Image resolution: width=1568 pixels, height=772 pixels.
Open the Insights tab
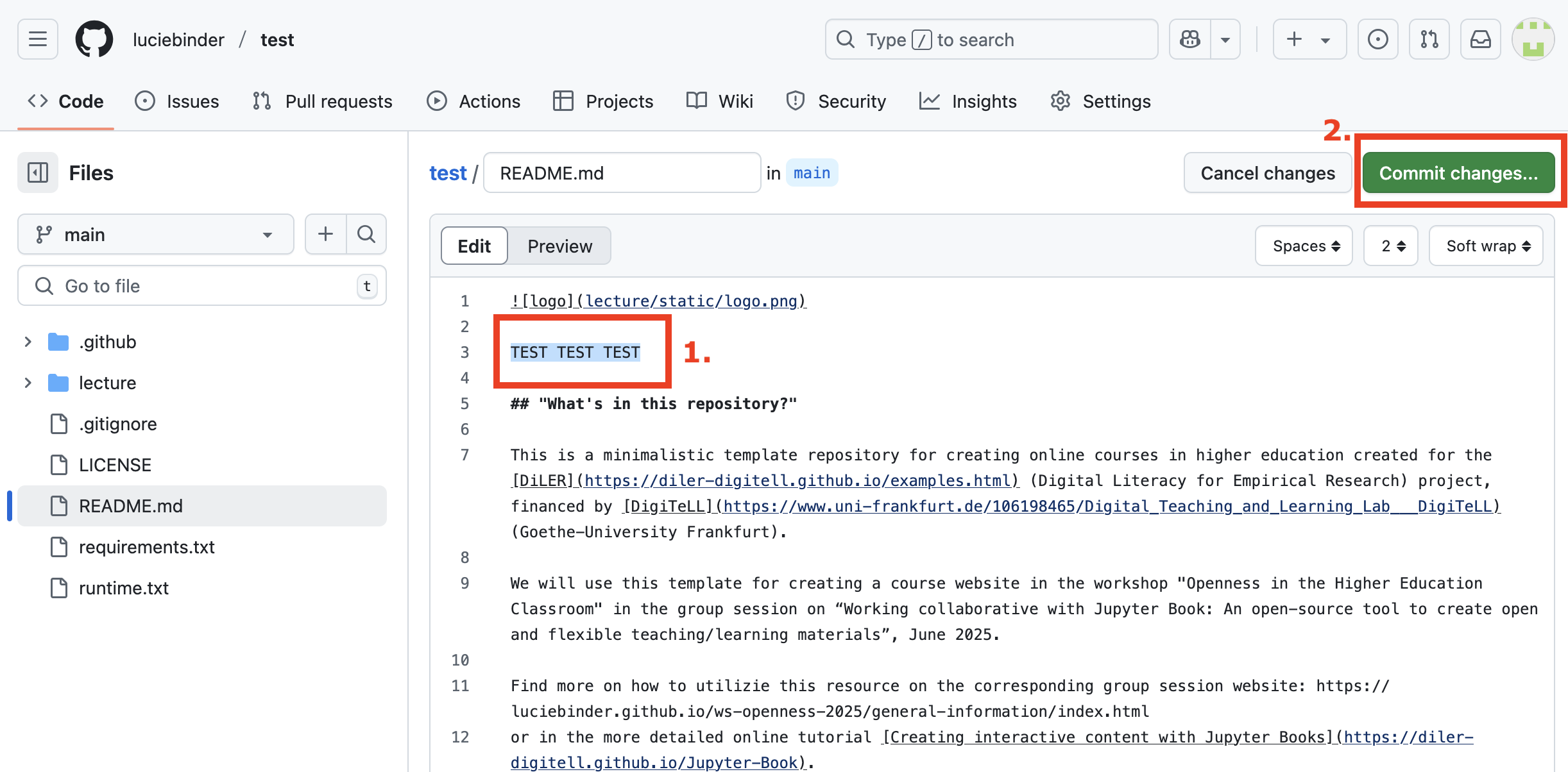pyautogui.click(x=969, y=101)
